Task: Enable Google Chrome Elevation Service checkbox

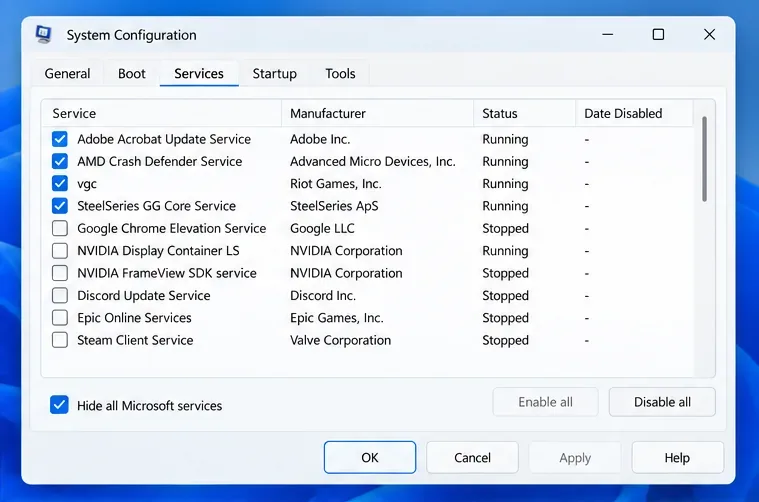Action: 60,228
